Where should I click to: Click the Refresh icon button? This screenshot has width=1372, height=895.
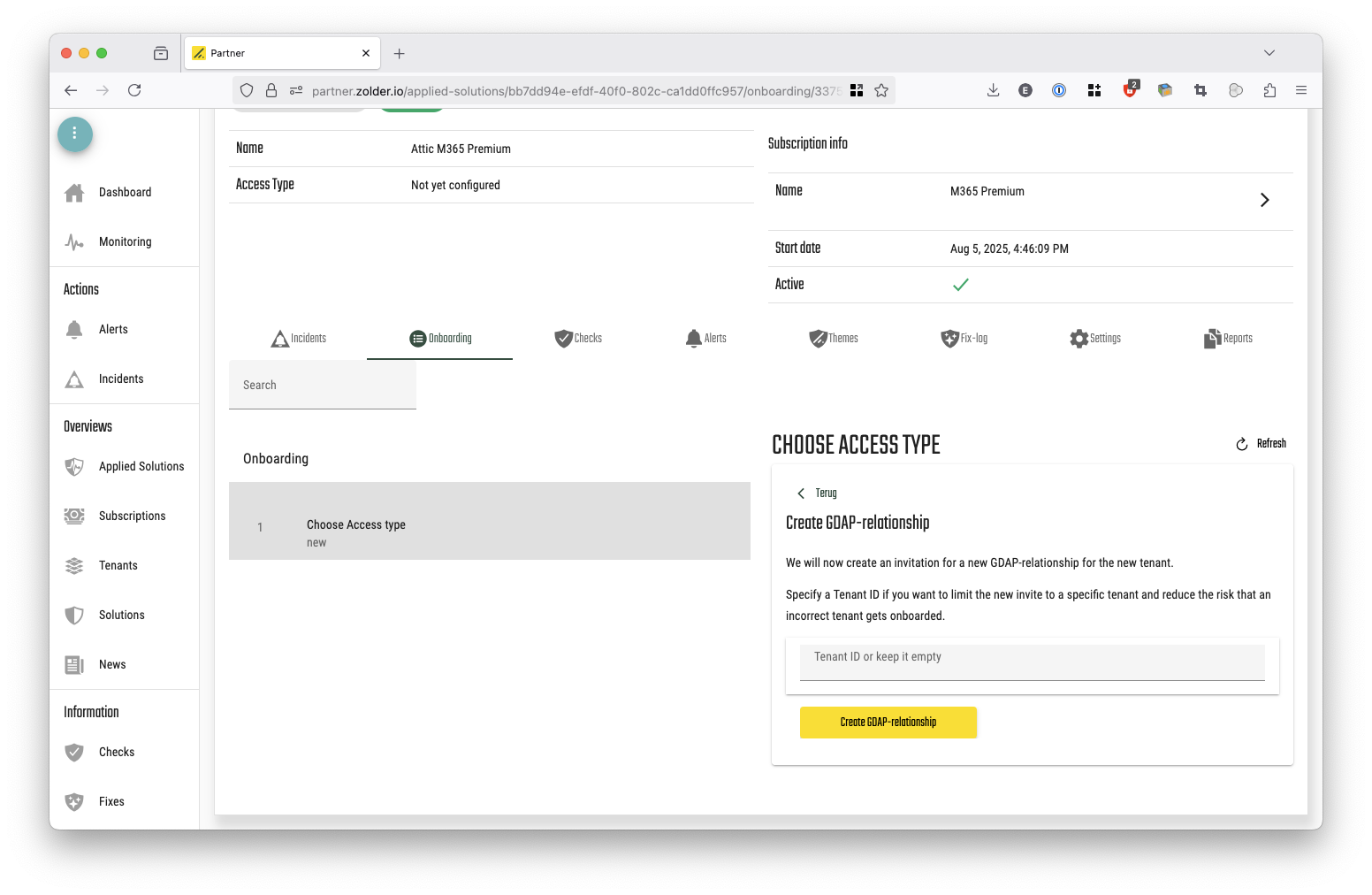[1242, 444]
